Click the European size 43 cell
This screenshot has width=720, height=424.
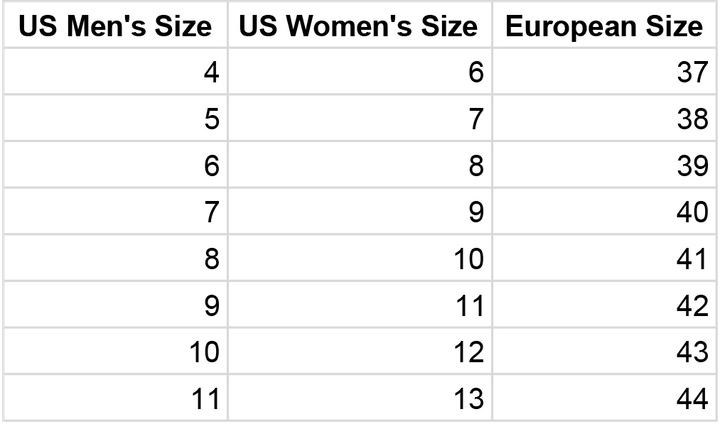coord(604,353)
